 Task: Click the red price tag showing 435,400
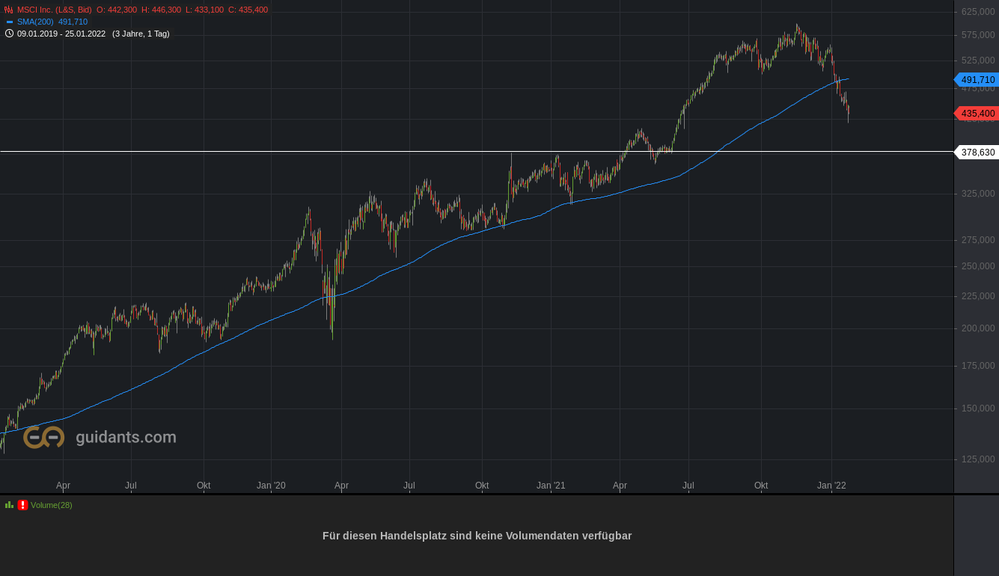click(977, 114)
